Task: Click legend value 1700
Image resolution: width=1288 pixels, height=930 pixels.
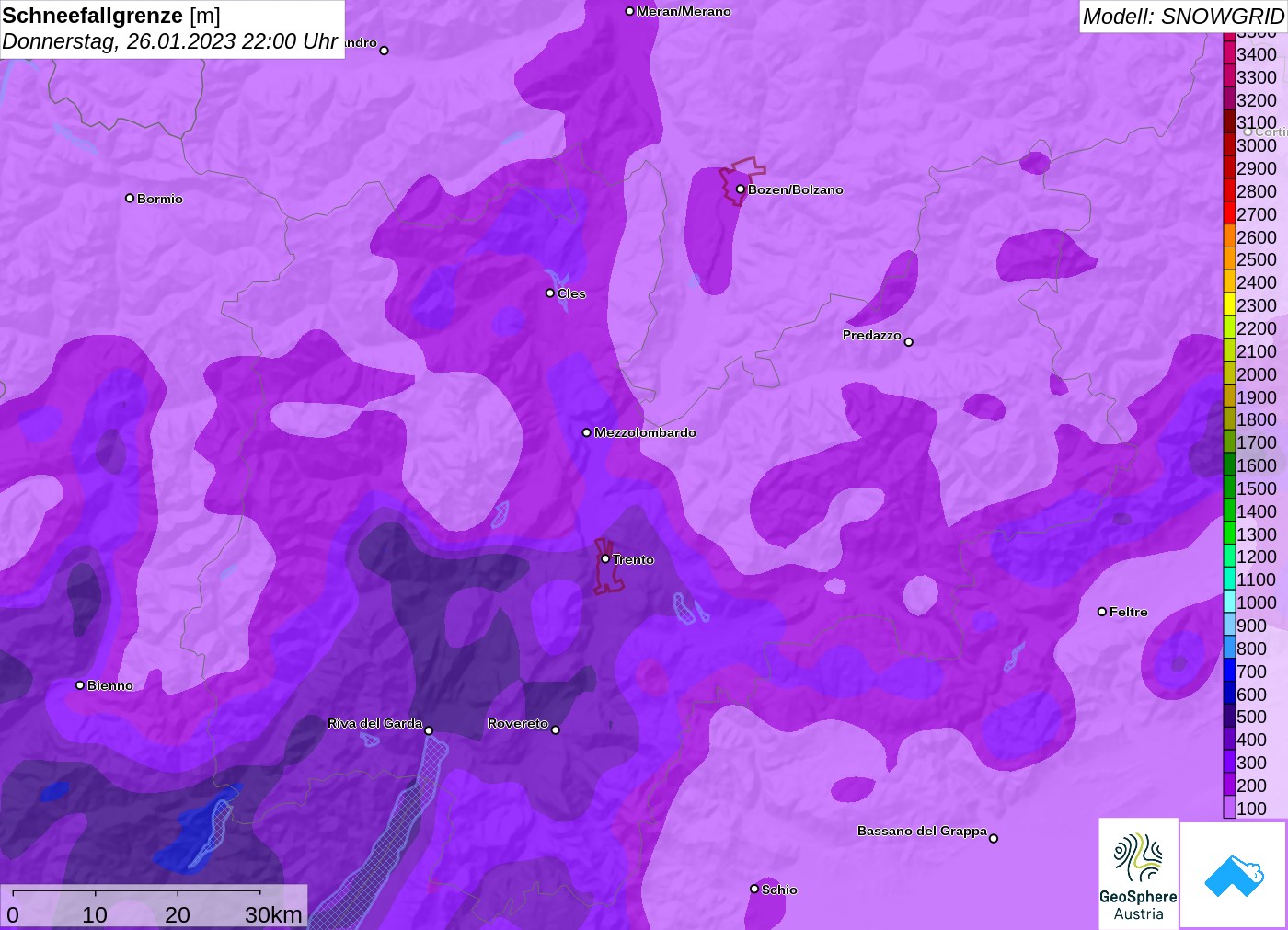Action: (x=1257, y=442)
